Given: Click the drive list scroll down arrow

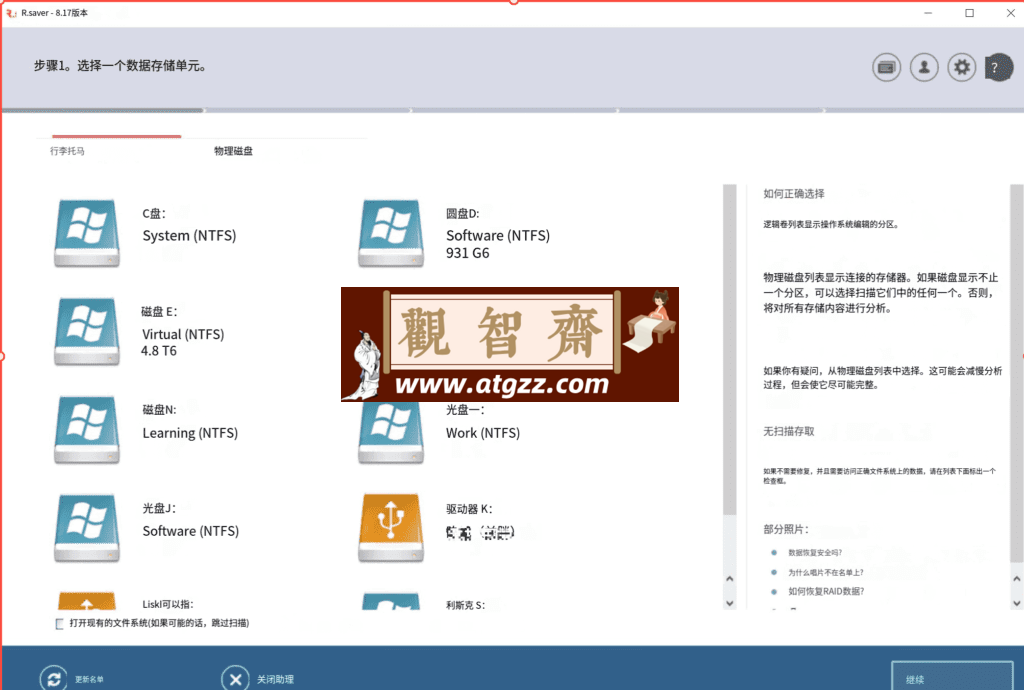Looking at the screenshot, I should (729, 603).
